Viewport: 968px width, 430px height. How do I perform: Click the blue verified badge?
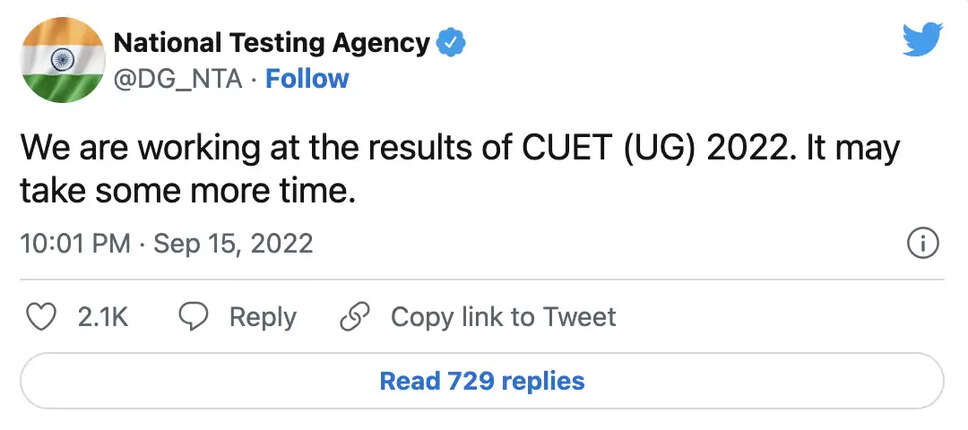452,43
